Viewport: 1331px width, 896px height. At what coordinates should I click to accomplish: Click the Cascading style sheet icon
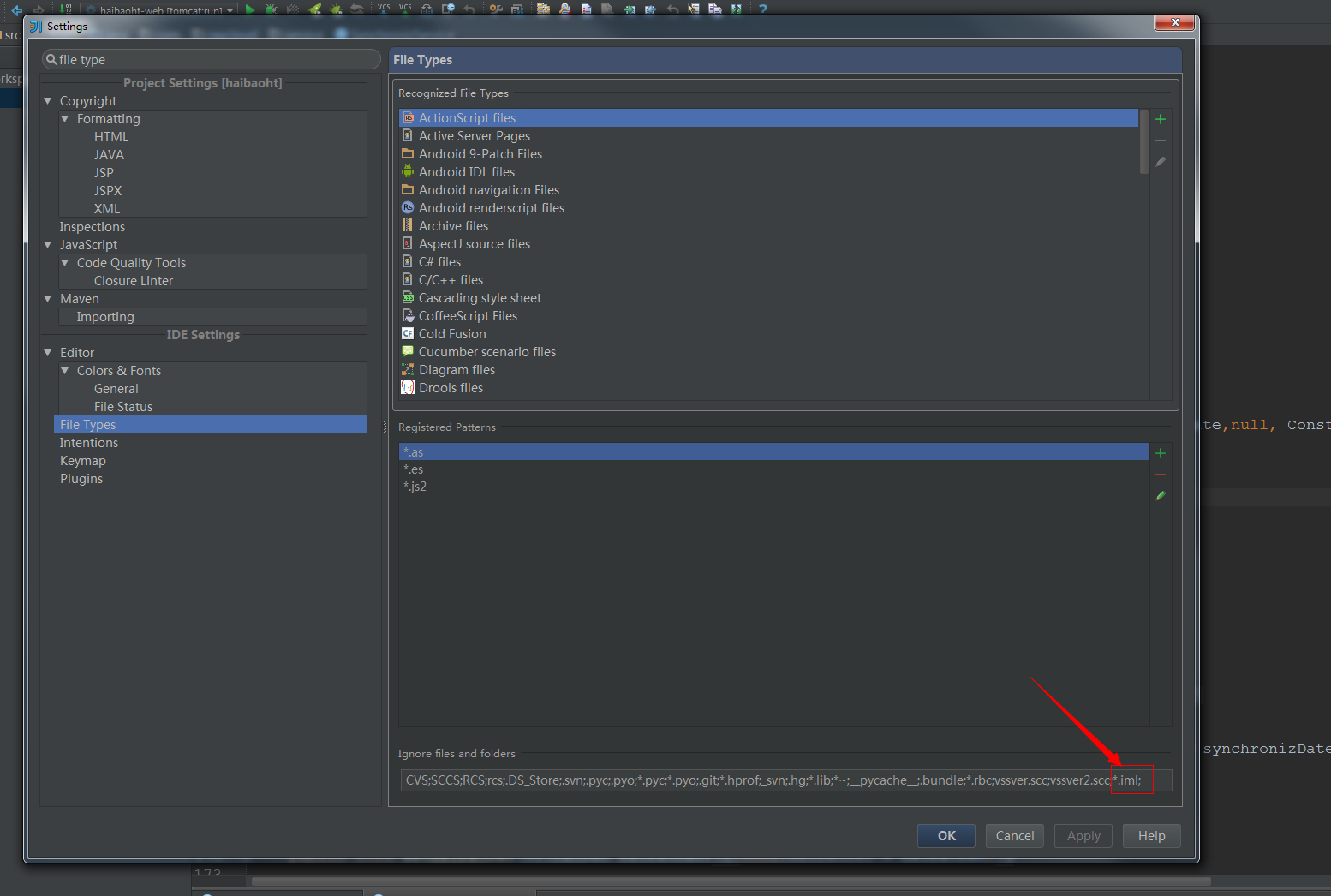(x=409, y=298)
